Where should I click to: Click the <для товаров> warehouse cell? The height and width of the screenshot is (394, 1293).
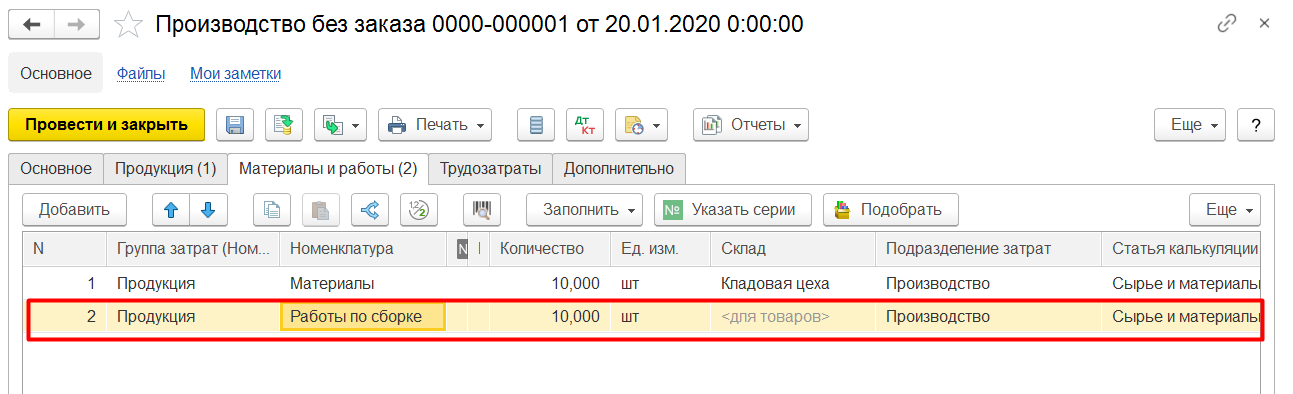point(792,317)
